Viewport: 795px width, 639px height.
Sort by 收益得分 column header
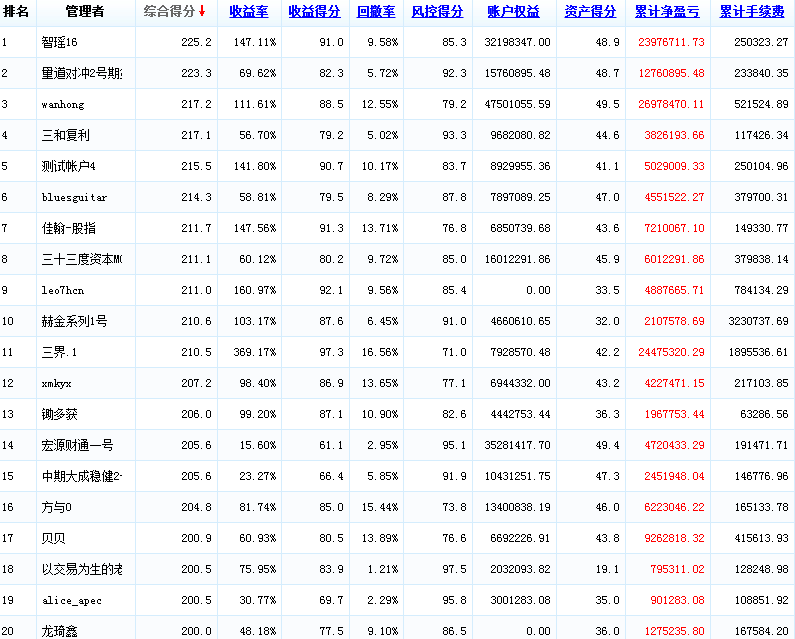point(315,12)
